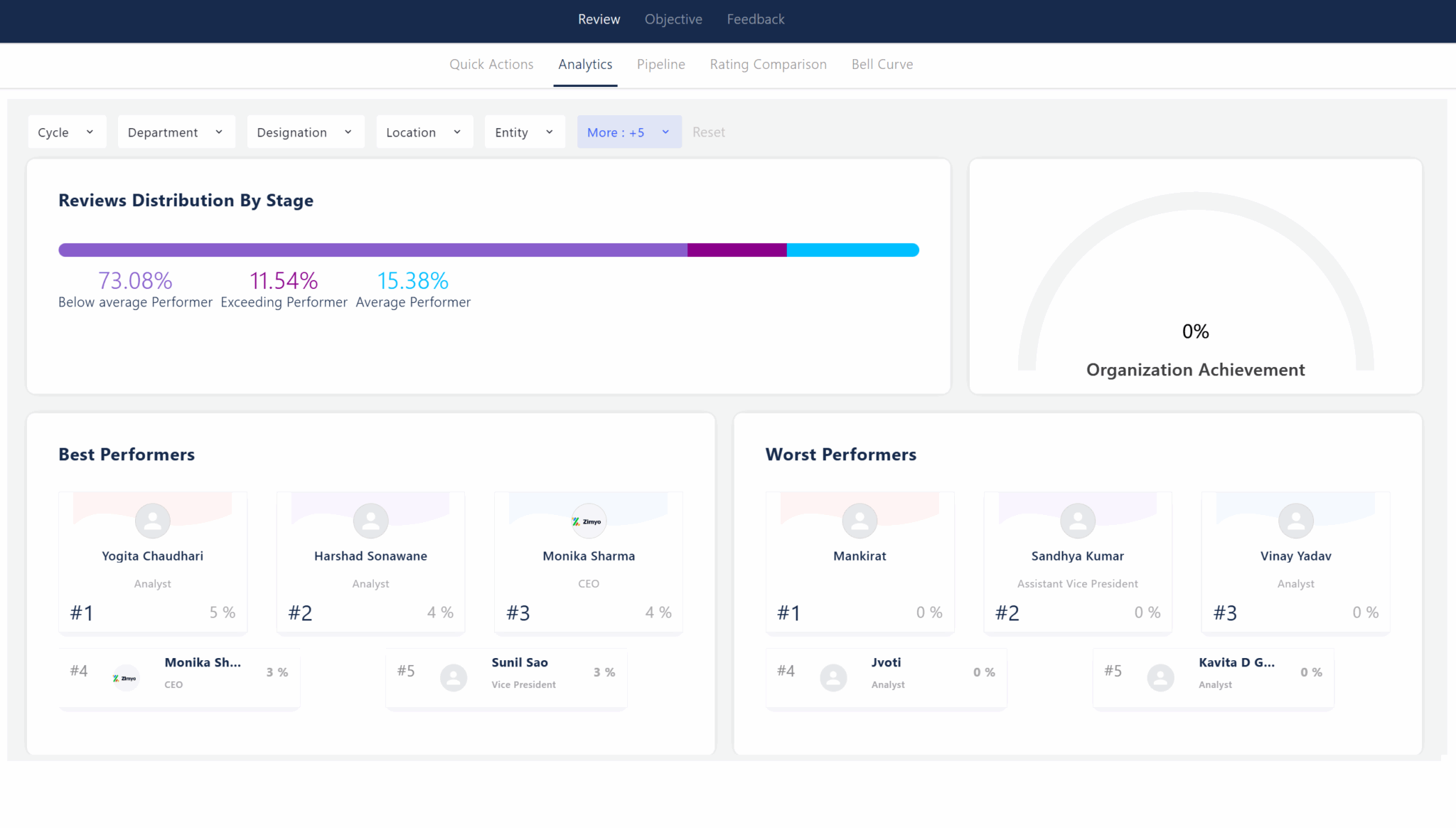
Task: Open the Bell Curve tab
Action: (x=882, y=64)
